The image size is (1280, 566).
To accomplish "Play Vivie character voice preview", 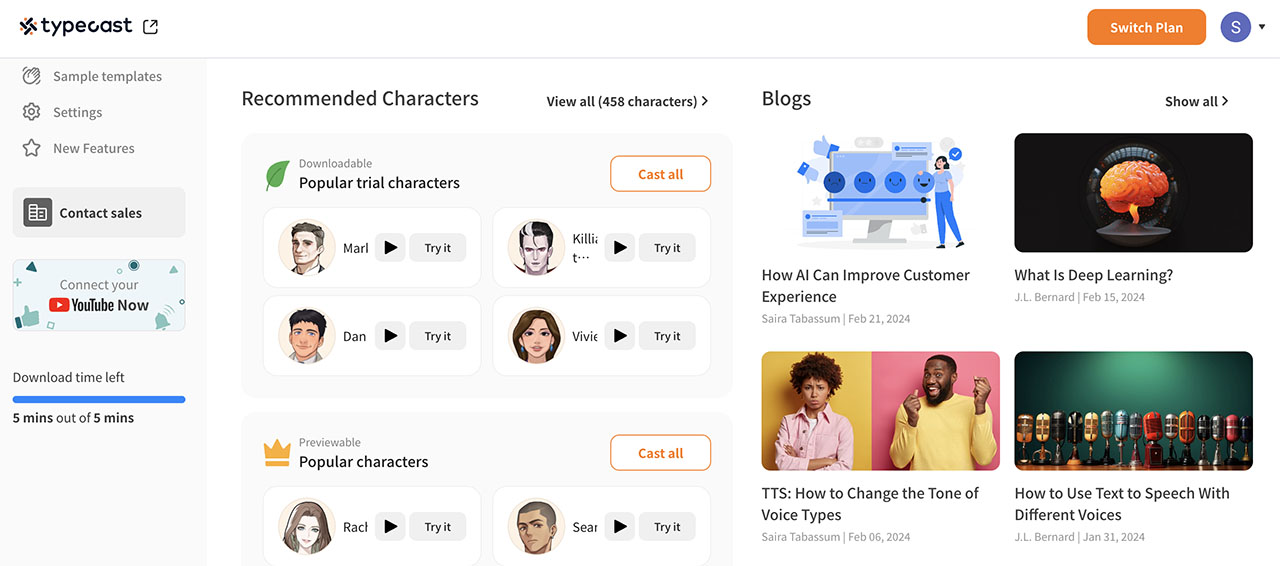I will pos(620,336).
